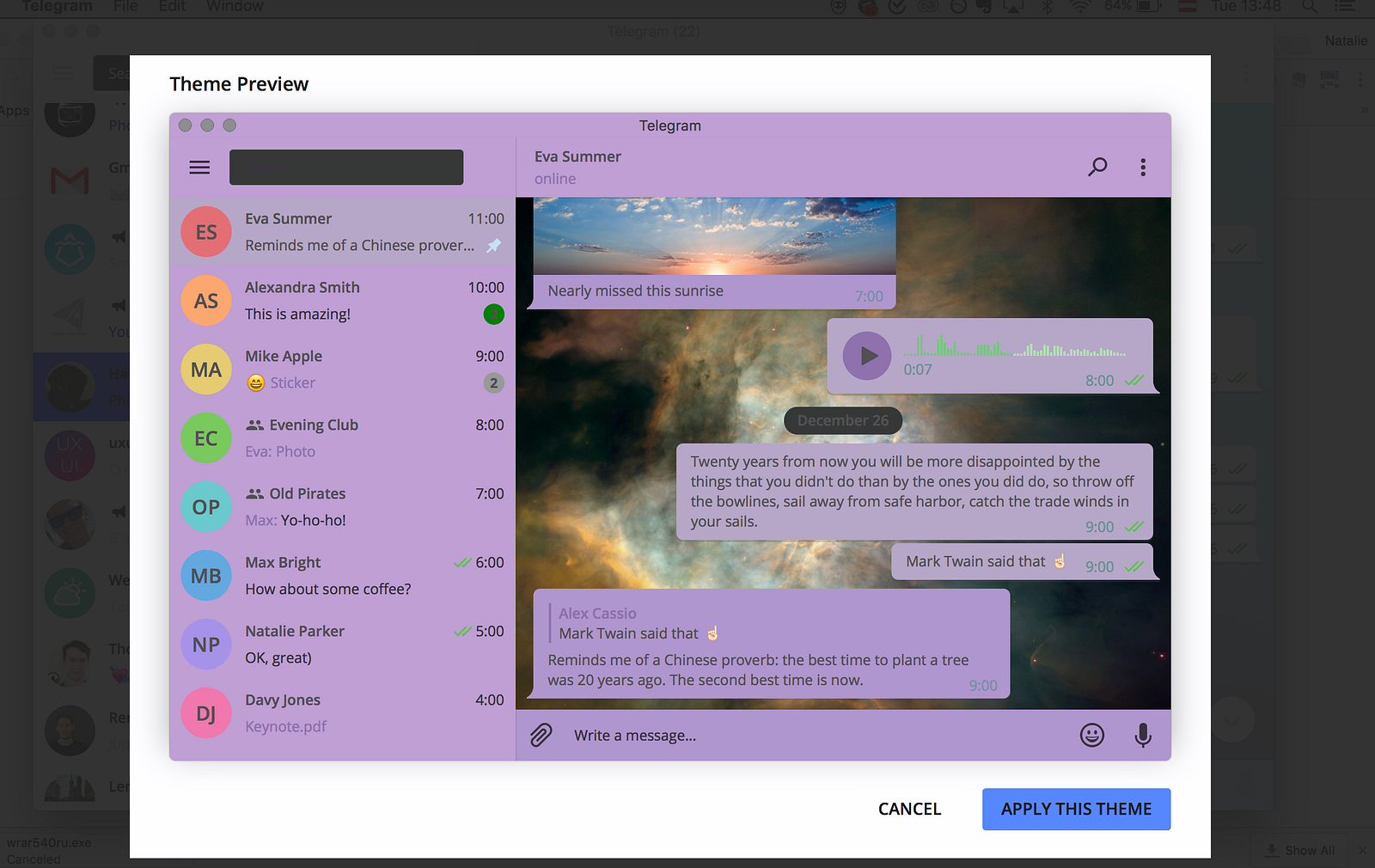Click the AS avatar icon
This screenshot has width=1375, height=868.
click(206, 301)
